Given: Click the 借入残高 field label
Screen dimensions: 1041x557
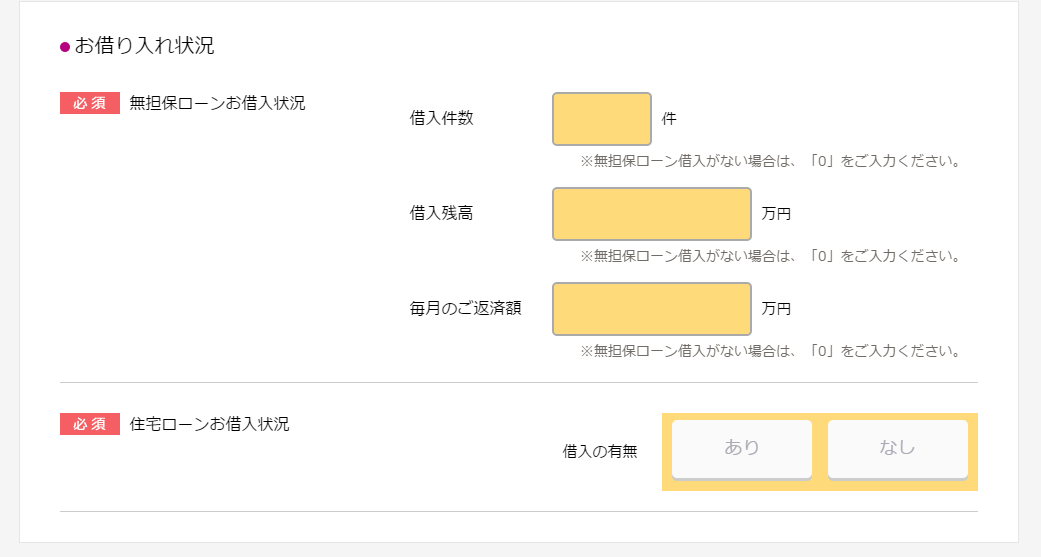Looking at the screenshot, I should tap(441, 213).
